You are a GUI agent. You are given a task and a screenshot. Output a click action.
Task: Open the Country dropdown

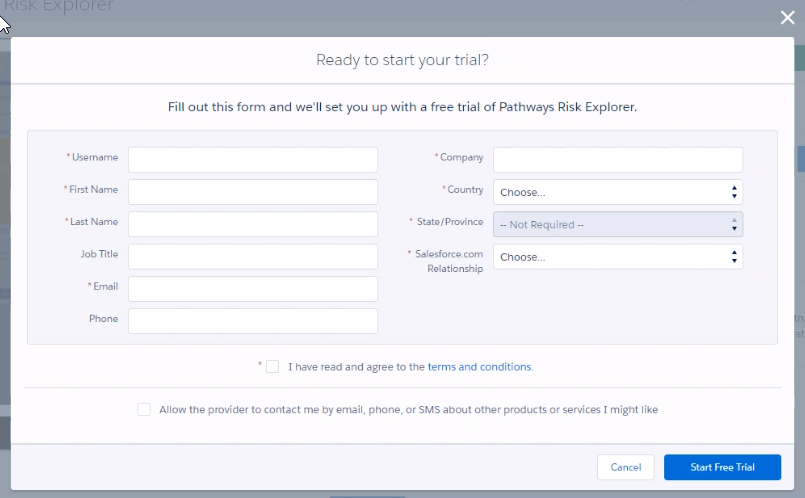coord(617,192)
